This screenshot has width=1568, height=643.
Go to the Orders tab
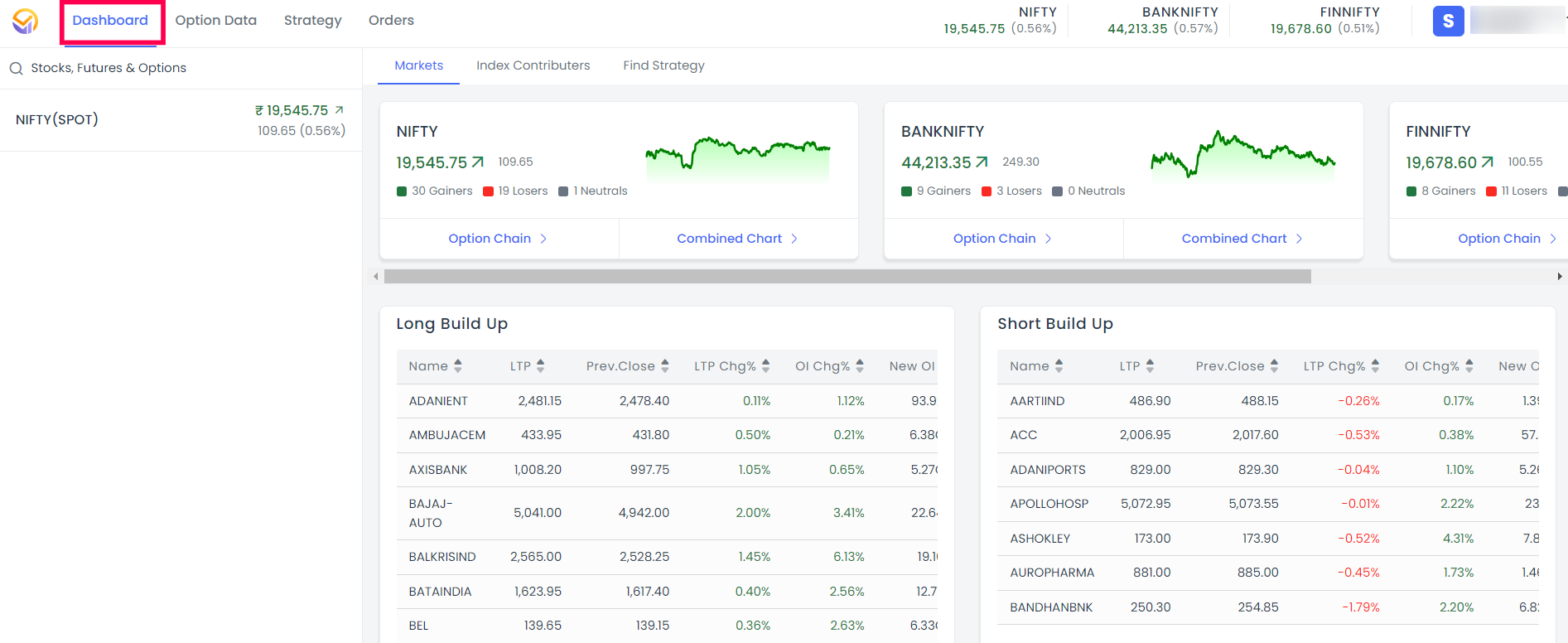coord(391,21)
